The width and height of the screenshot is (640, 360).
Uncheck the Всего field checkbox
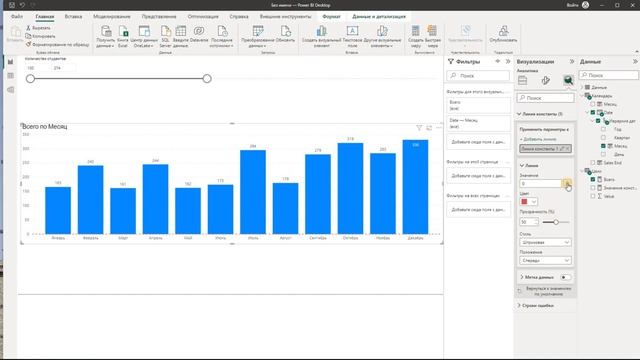pos(593,179)
